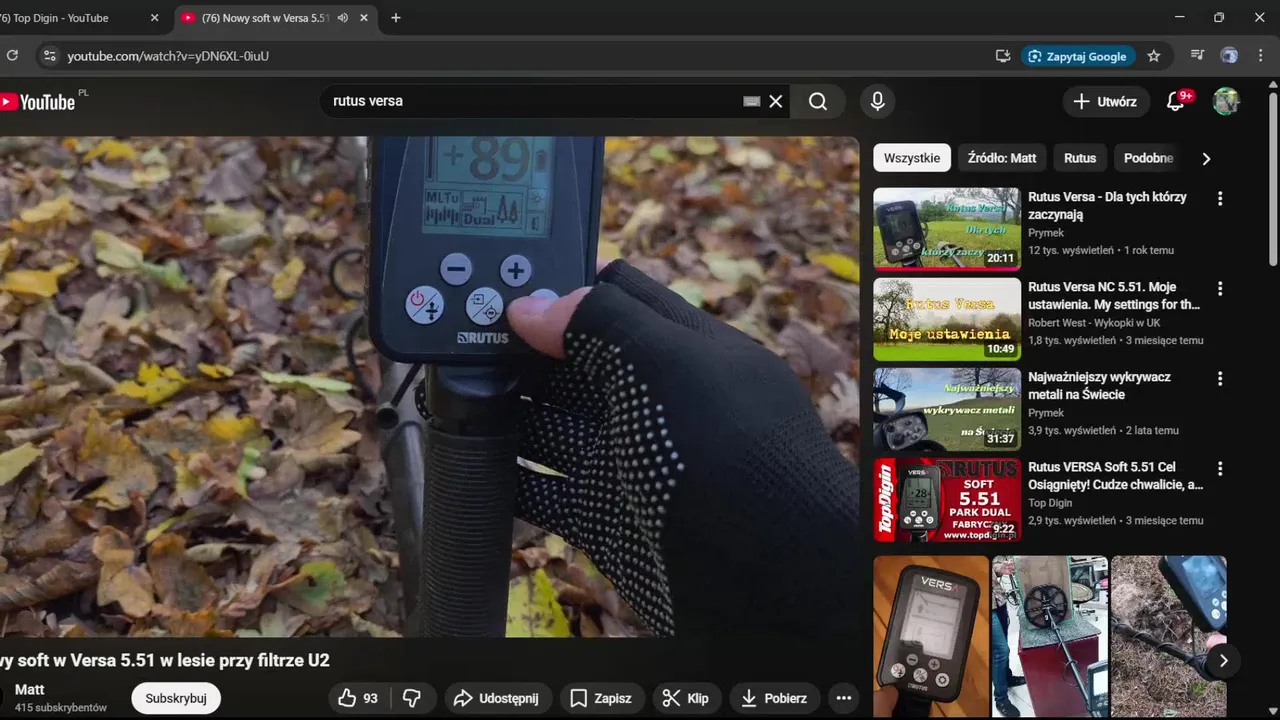The width and height of the screenshot is (1280, 720).
Task: Click '415 subskrybentów' subscriber count text
Action: click(61, 708)
